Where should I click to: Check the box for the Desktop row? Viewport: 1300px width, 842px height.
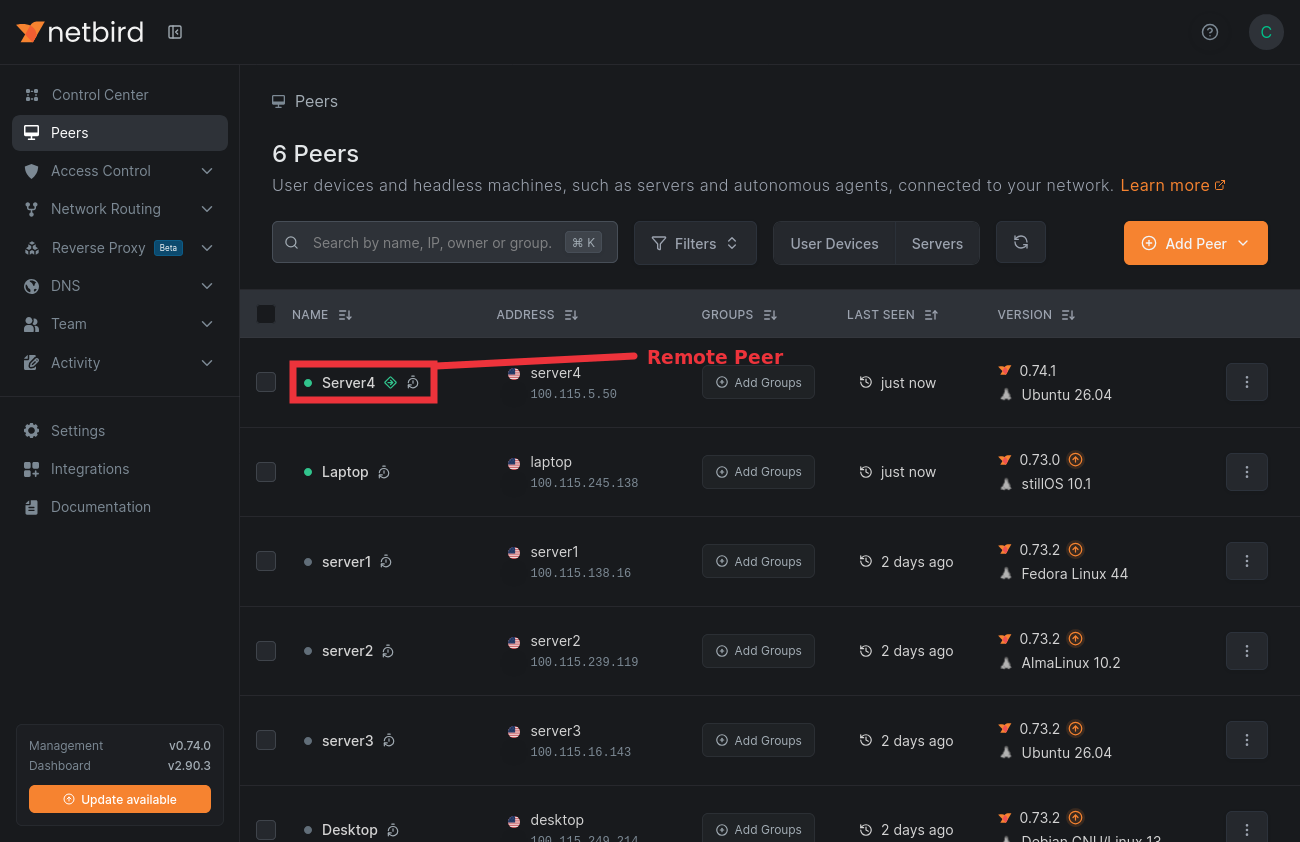(266, 829)
